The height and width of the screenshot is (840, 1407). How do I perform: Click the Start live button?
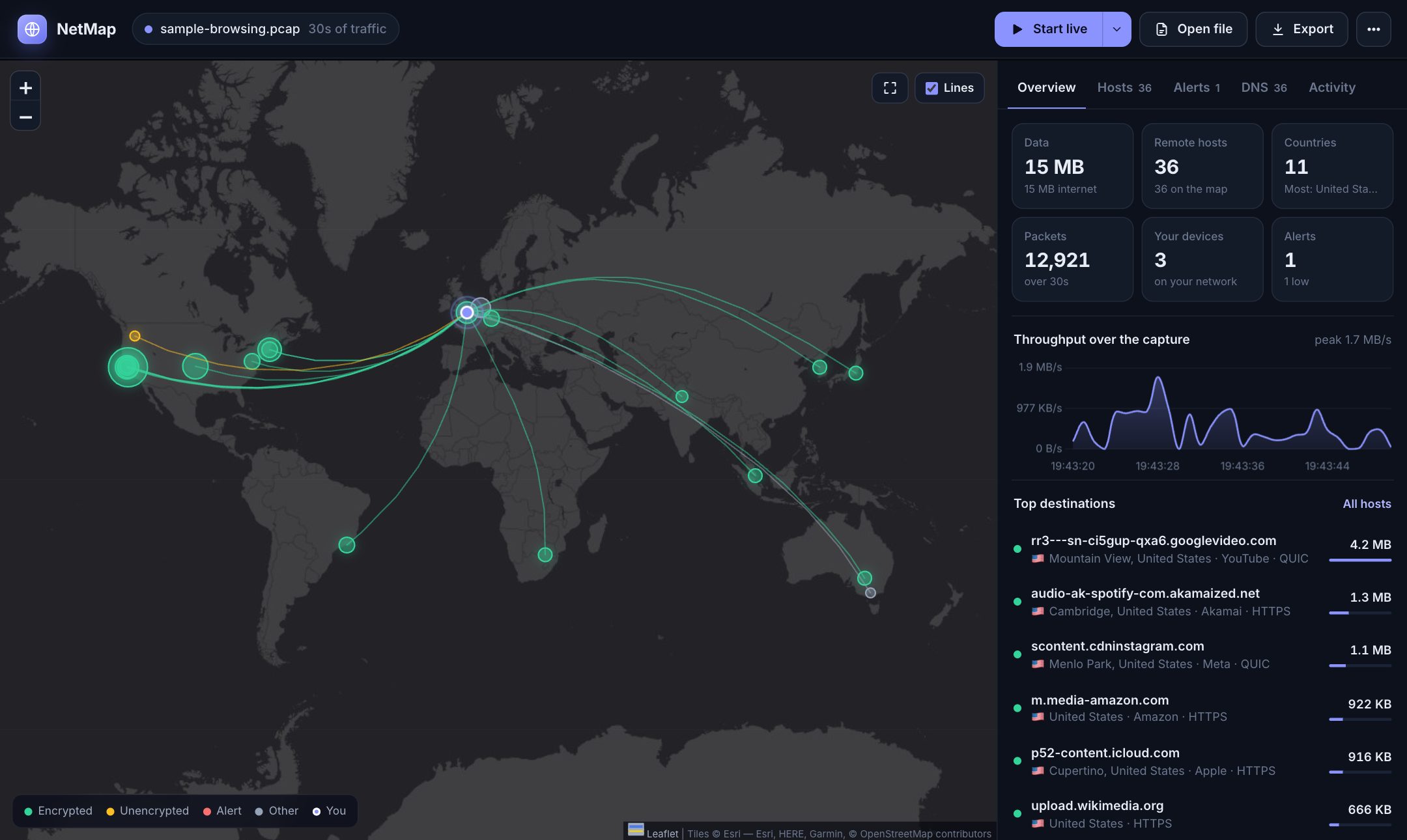(1049, 29)
